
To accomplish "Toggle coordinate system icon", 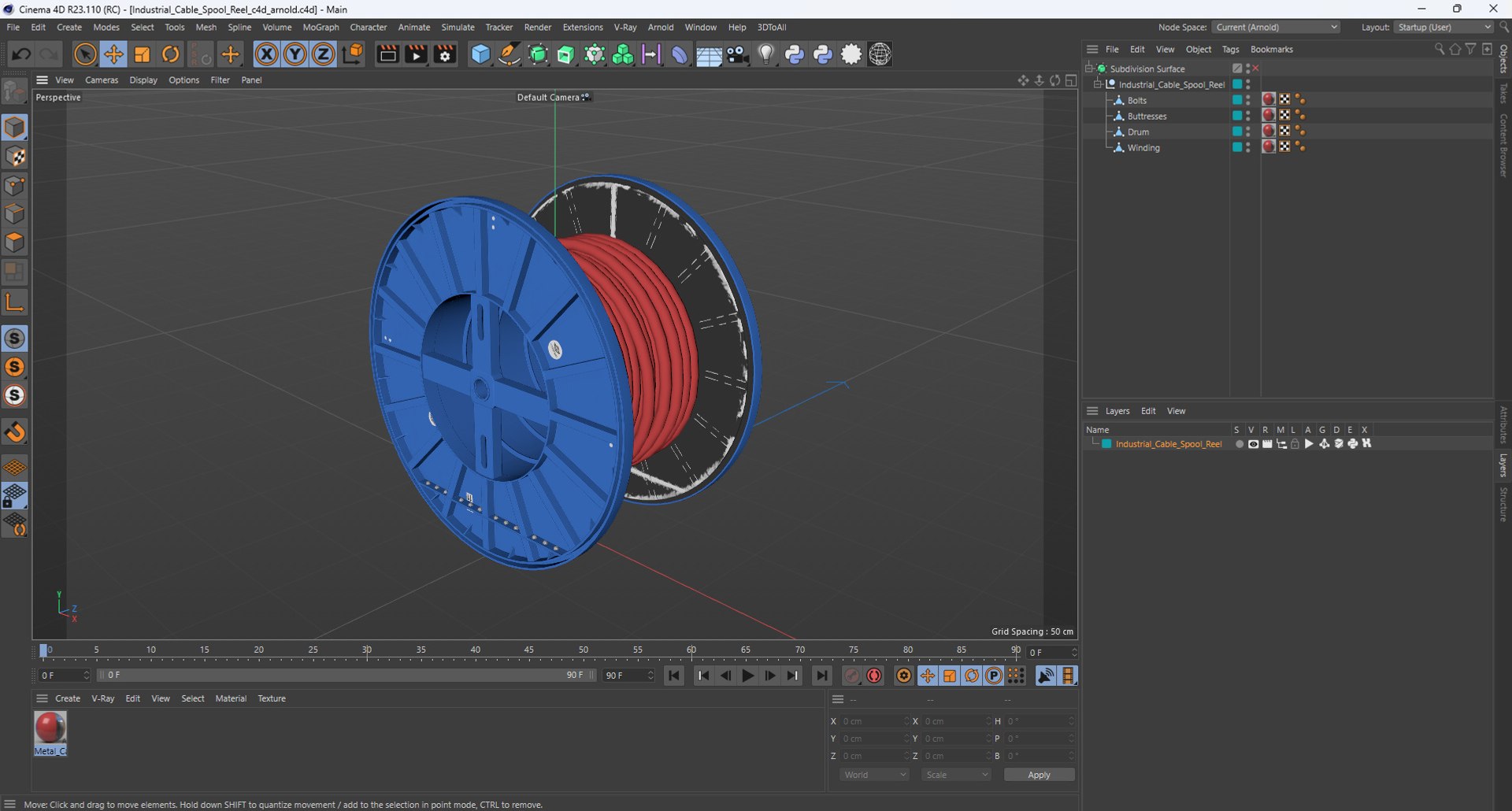I will point(354,54).
